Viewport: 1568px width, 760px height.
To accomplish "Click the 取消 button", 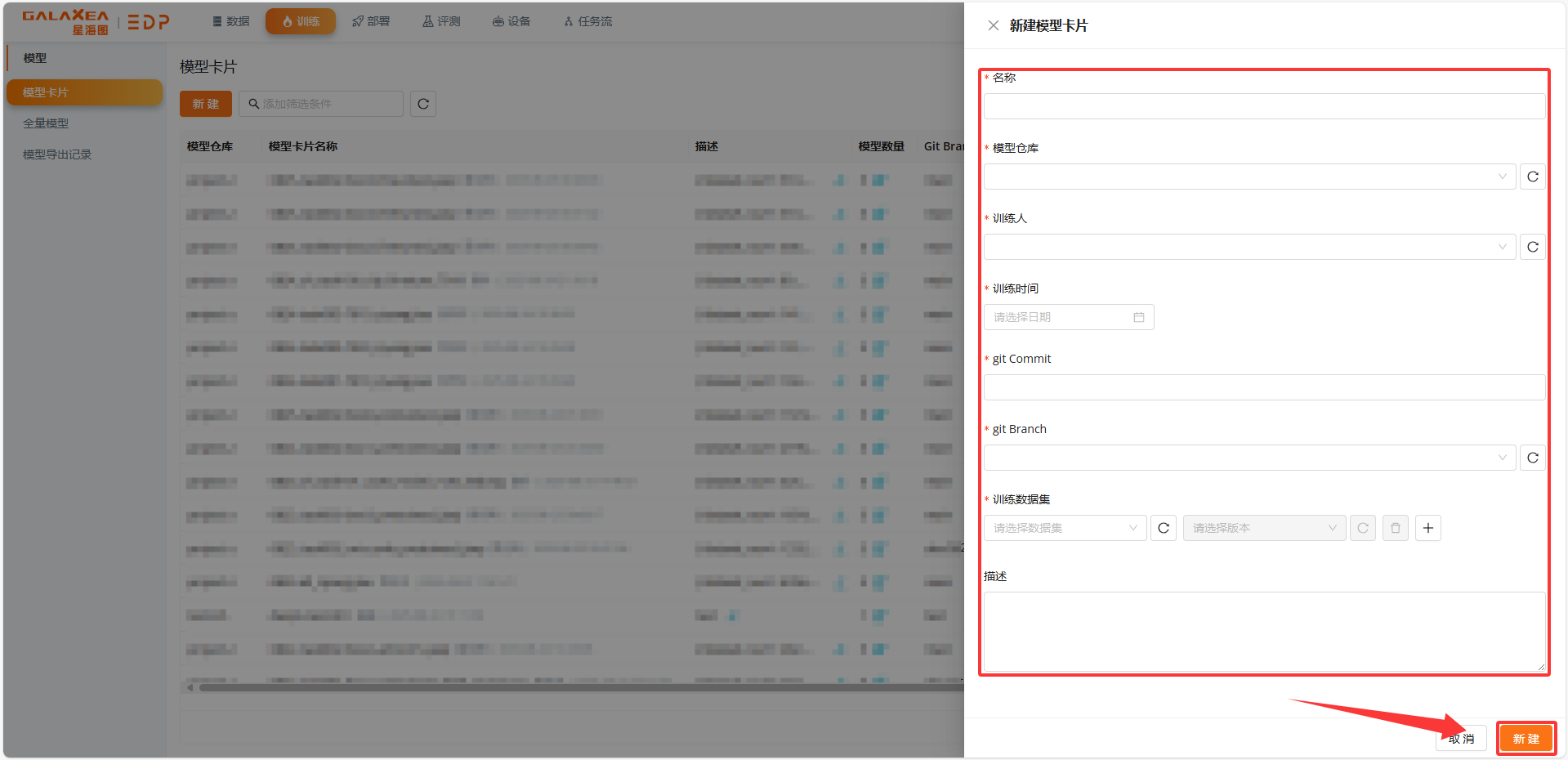I will [1461, 739].
